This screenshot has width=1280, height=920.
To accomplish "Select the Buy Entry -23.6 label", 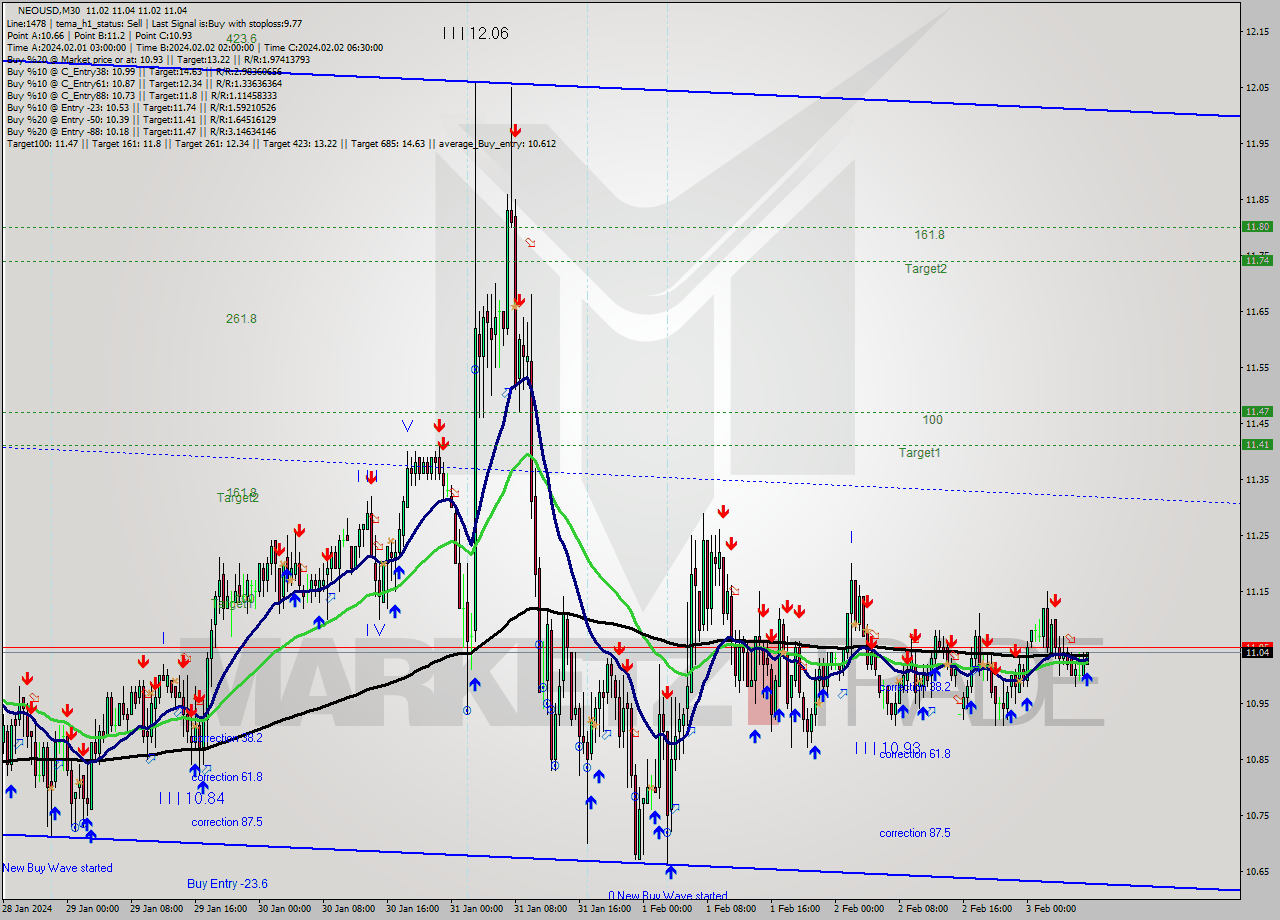I will pyautogui.click(x=227, y=884).
